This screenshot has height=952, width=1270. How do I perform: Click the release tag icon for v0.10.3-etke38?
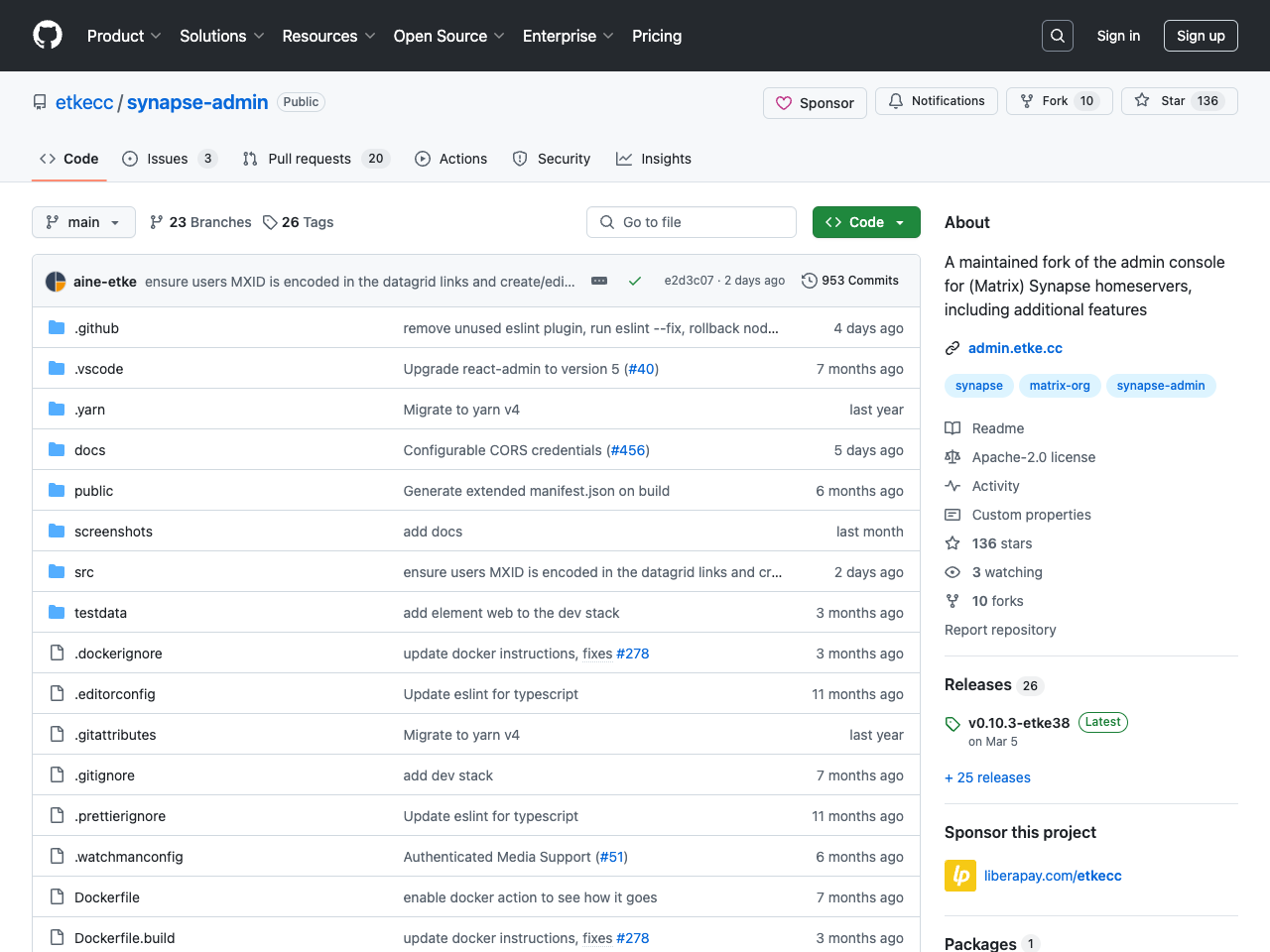click(952, 724)
